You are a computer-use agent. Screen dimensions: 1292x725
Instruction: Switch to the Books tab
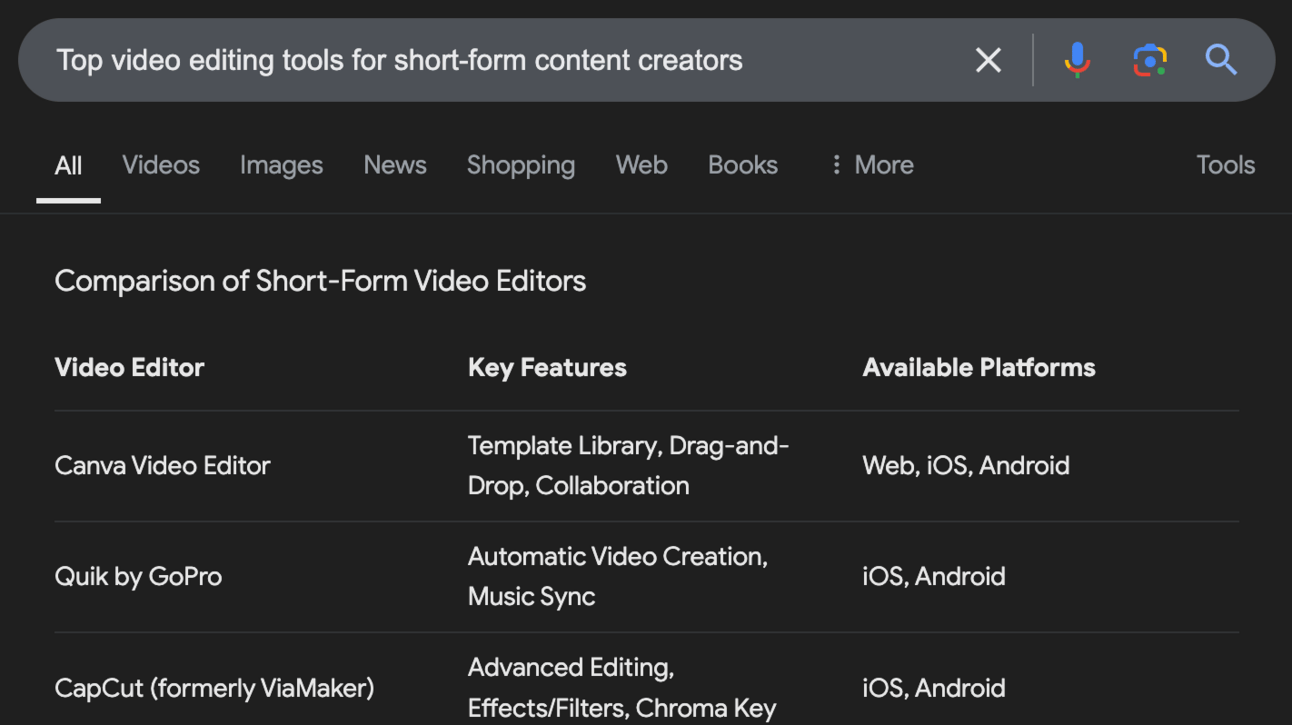743,165
